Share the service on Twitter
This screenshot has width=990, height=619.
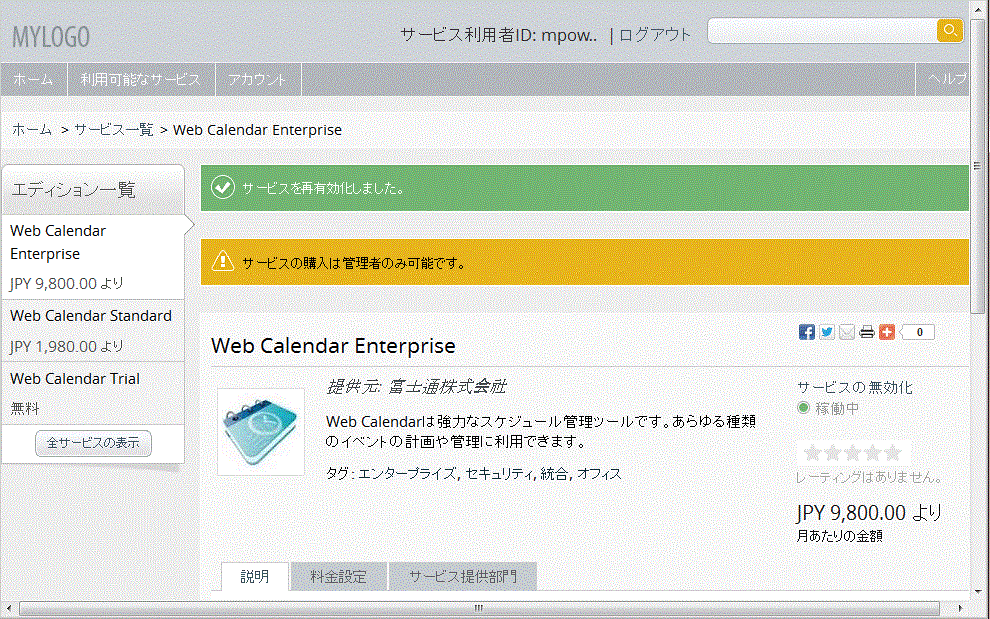[x=826, y=332]
